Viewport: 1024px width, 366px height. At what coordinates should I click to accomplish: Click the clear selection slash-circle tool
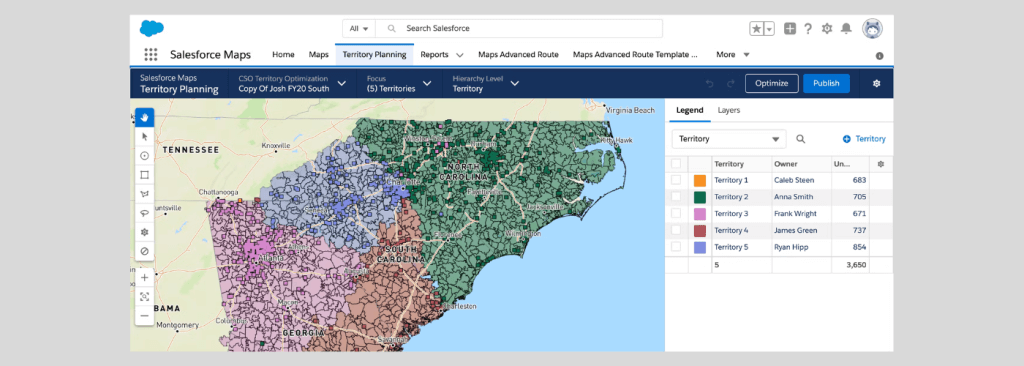(144, 251)
